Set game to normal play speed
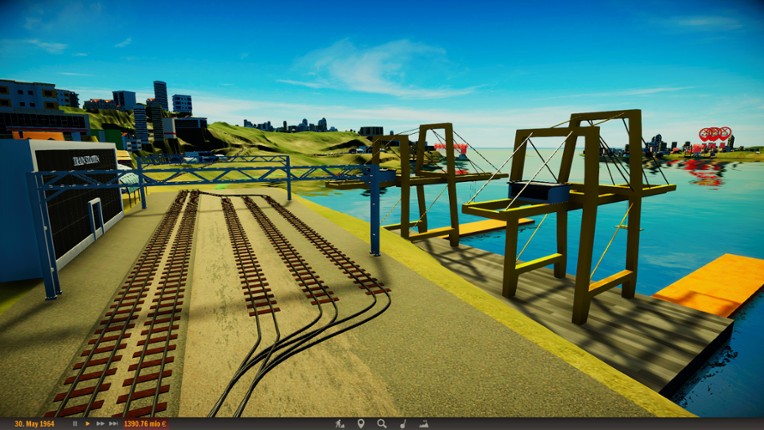The height and width of the screenshot is (430, 764). tap(87, 424)
